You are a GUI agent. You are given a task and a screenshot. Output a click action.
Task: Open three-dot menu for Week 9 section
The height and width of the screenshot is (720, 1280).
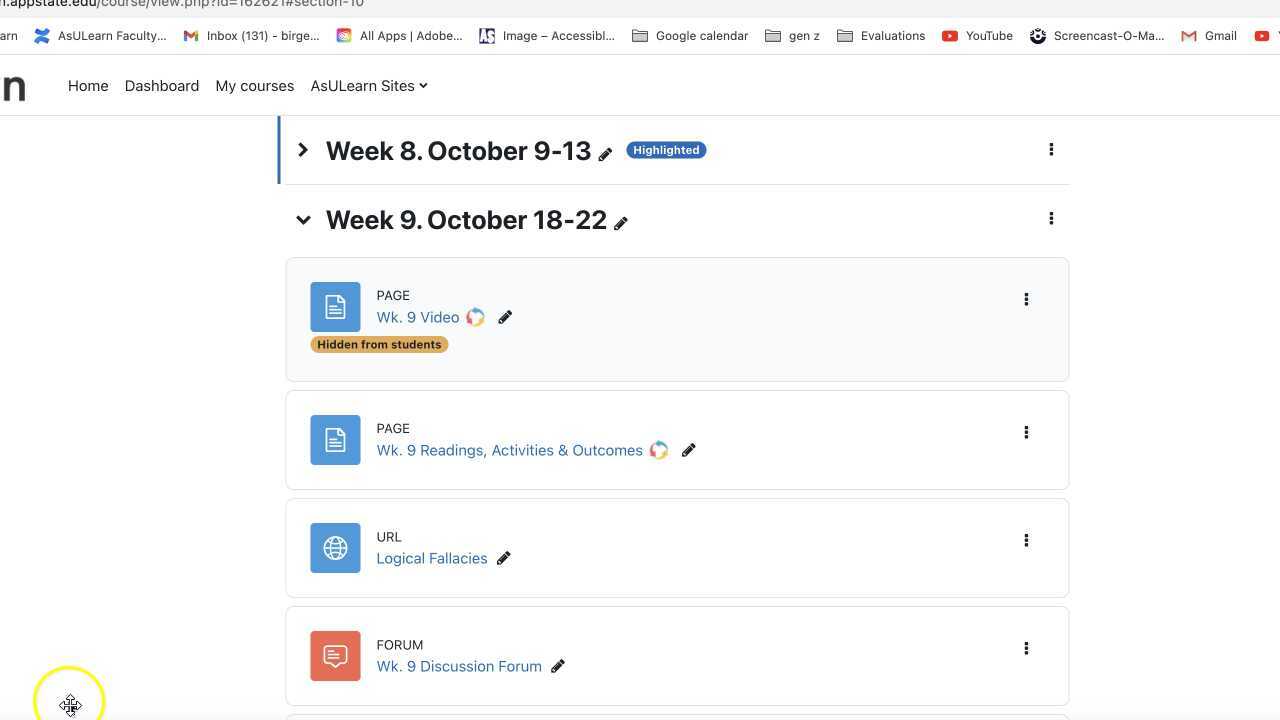(x=1051, y=219)
